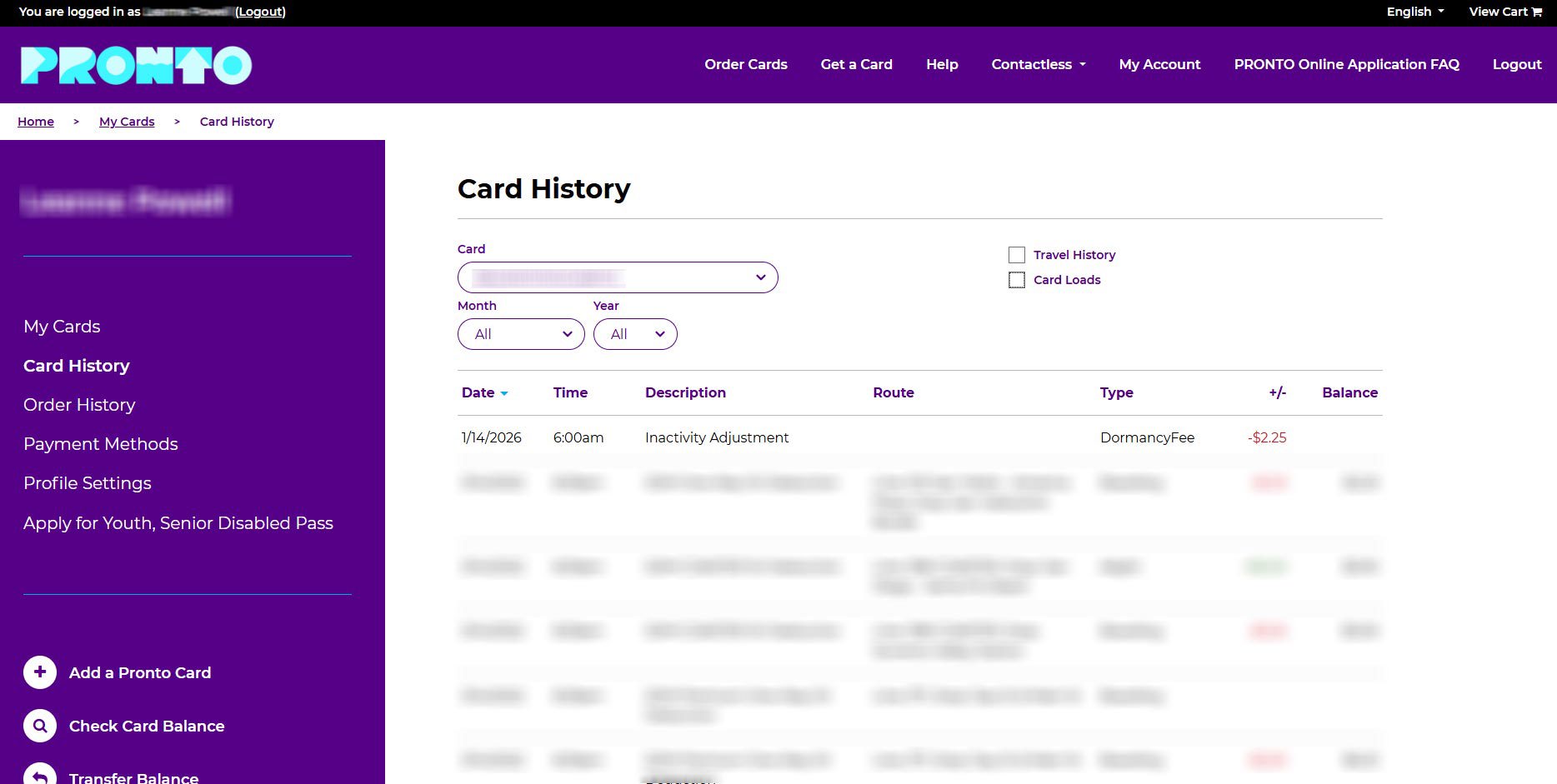Enable the Travel History checkbox
The width and height of the screenshot is (1557, 784).
[1016, 254]
